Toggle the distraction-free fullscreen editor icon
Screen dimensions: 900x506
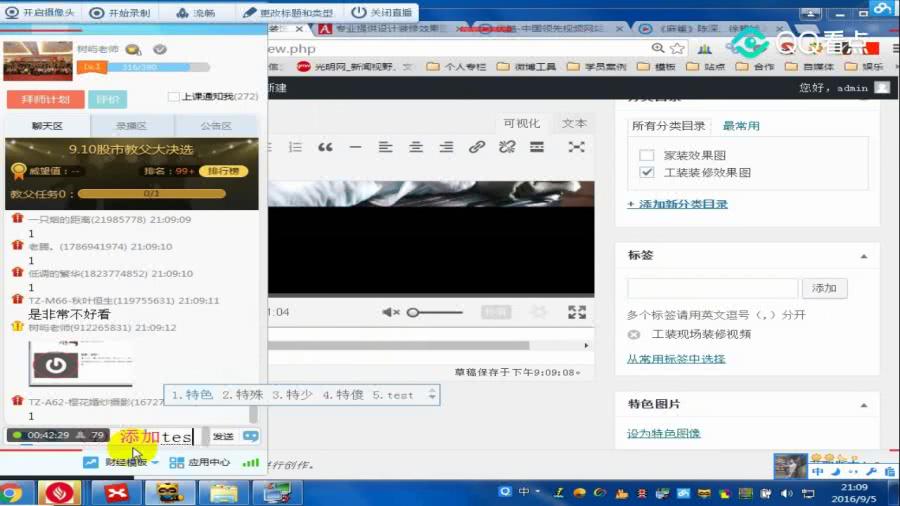(x=576, y=147)
